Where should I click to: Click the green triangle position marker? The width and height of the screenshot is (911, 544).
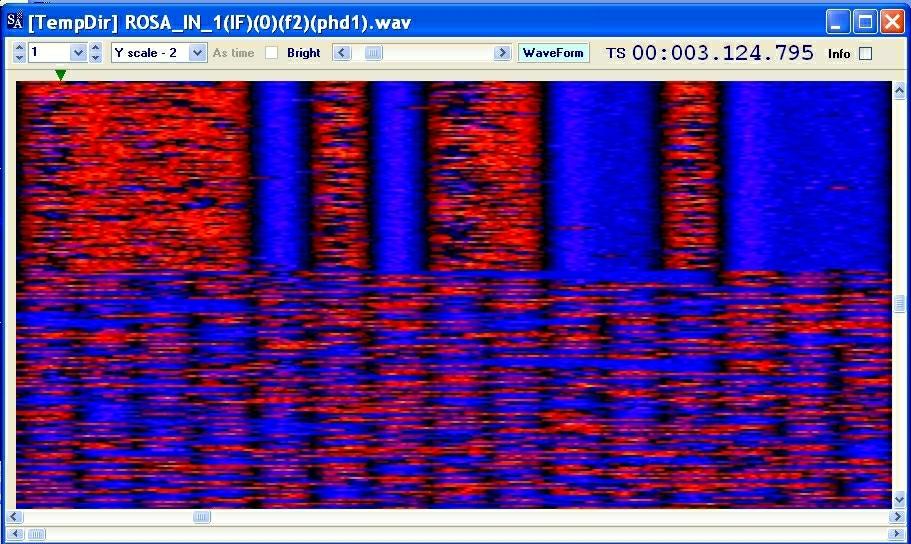tap(60, 75)
